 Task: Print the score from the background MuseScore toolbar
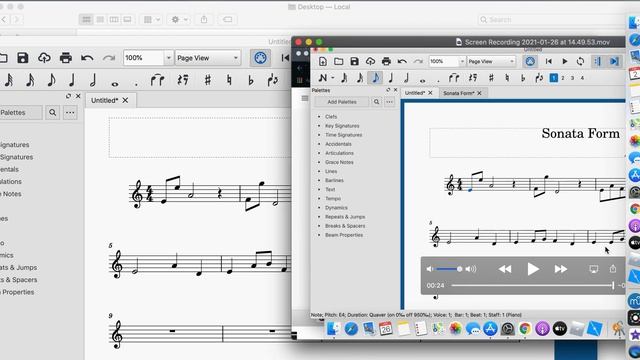click(66, 58)
